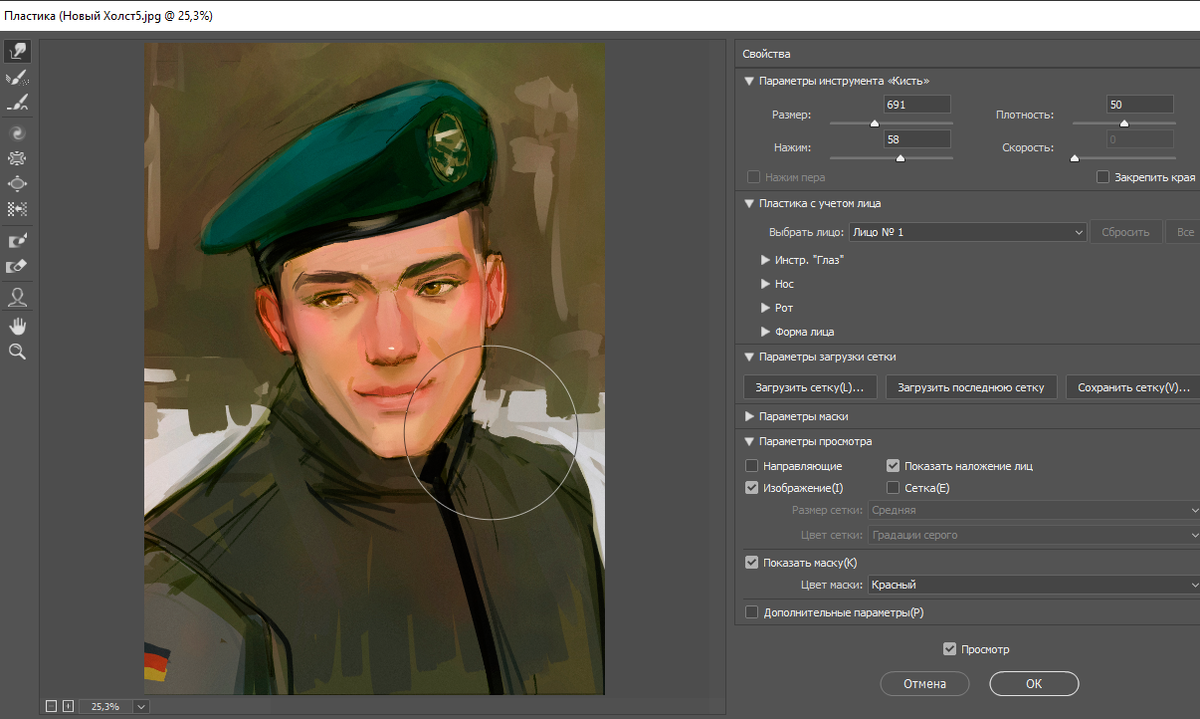The width and height of the screenshot is (1200, 719).
Task: Uncheck Показать наложение лиц
Action: tap(893, 466)
